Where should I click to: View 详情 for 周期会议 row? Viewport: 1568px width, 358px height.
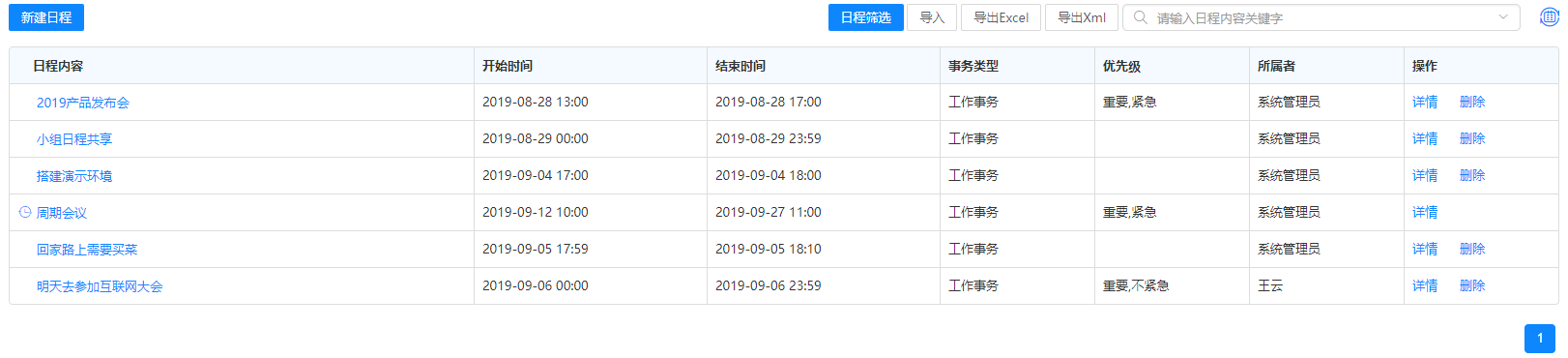coord(1425,212)
